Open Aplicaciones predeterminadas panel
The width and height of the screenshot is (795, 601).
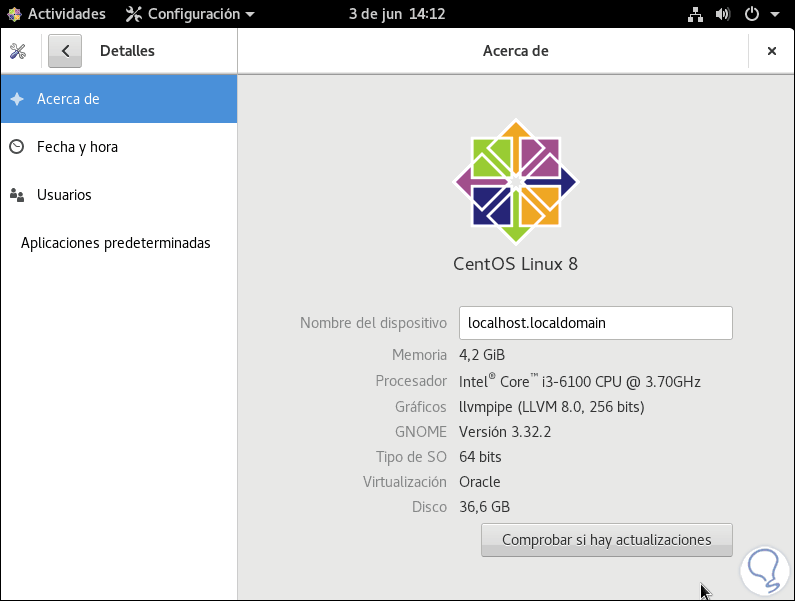click(x=119, y=243)
